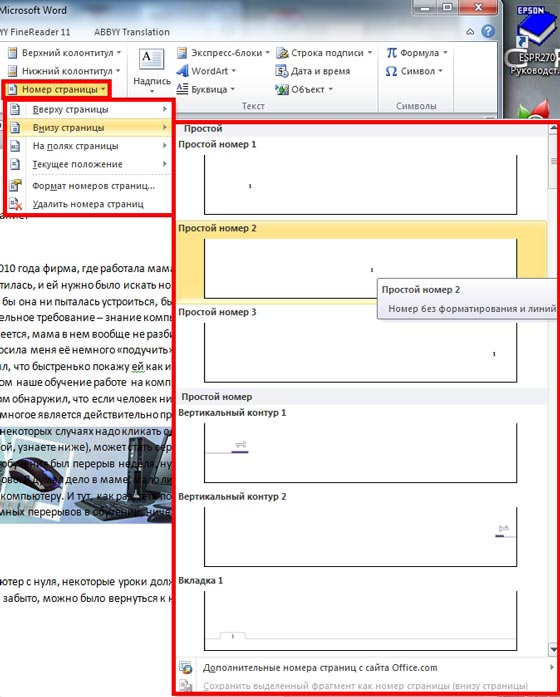Click the Надпись text box icon
The image size is (560, 697).
click(152, 60)
